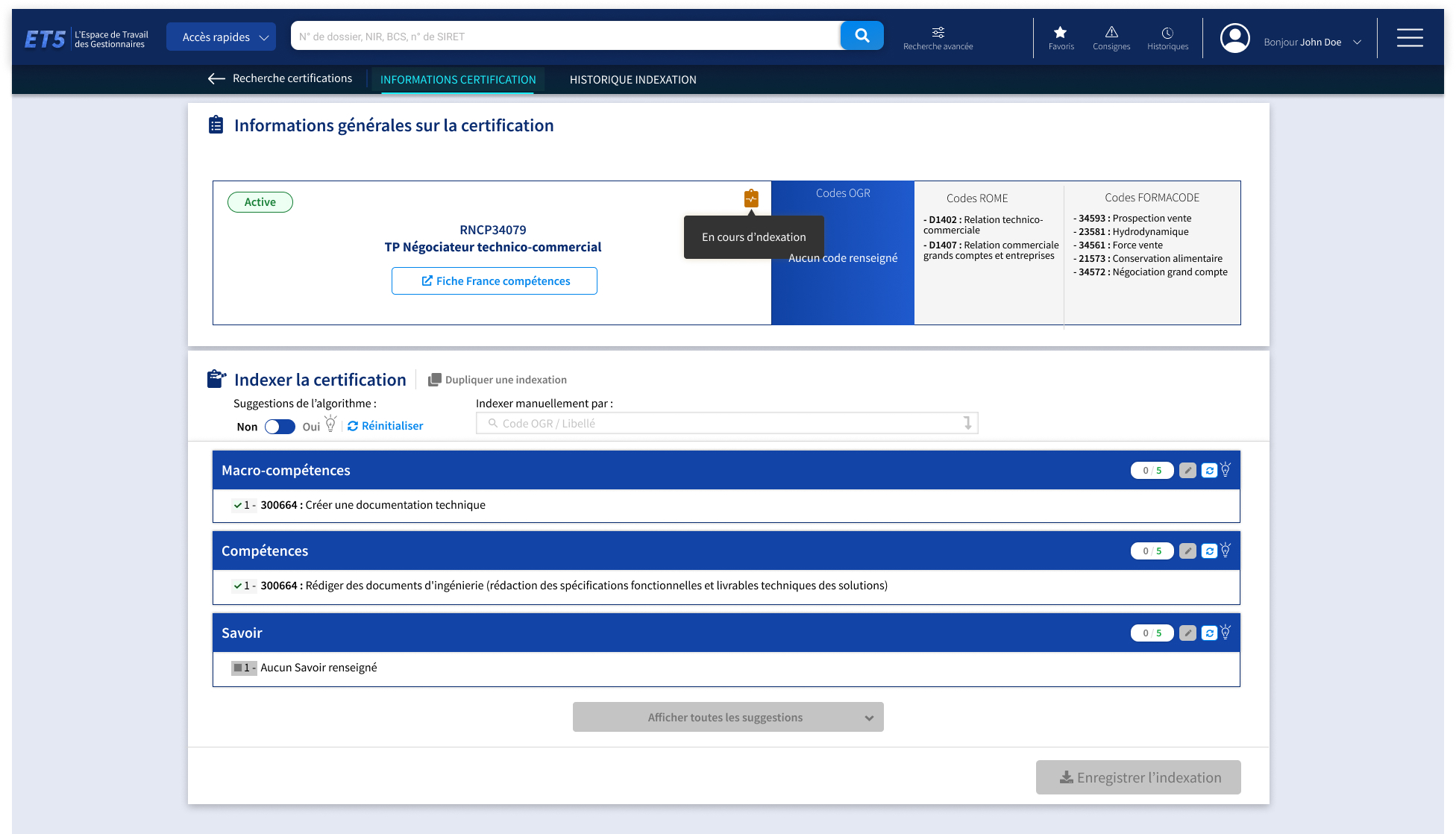Toggle the Aucun Savoir renseigné checkbox

click(x=238, y=668)
